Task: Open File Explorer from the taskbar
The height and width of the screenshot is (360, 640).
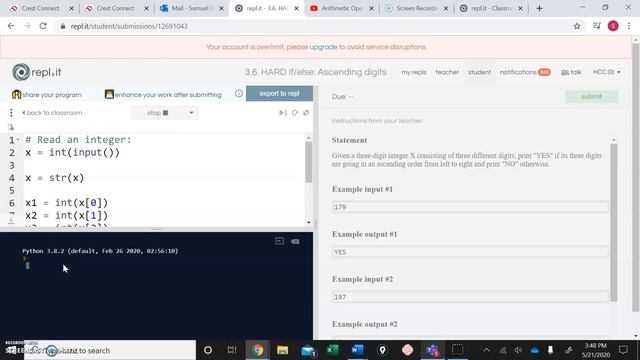Action: (282, 350)
